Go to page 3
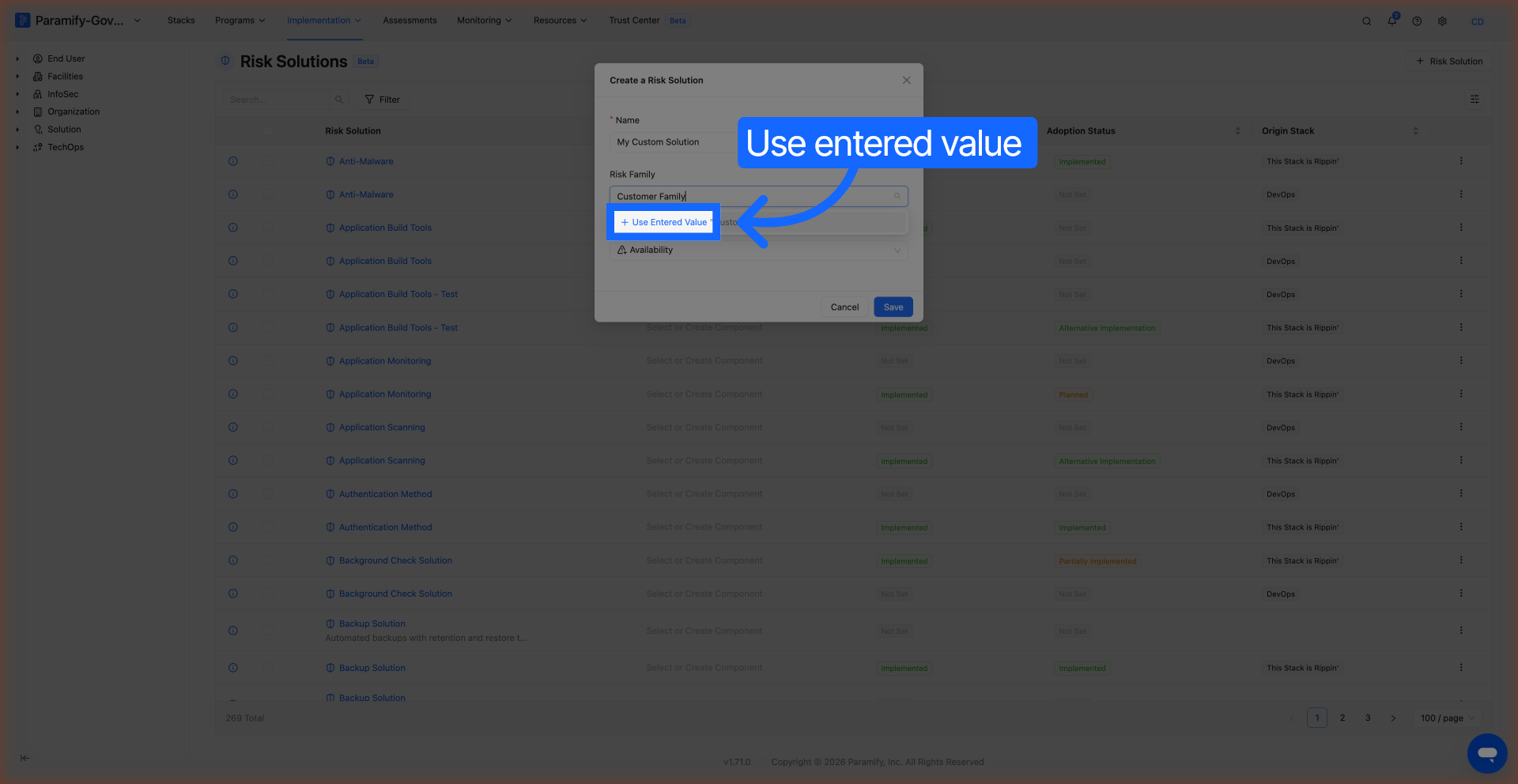Viewport: 1518px width, 784px height. (x=1368, y=718)
